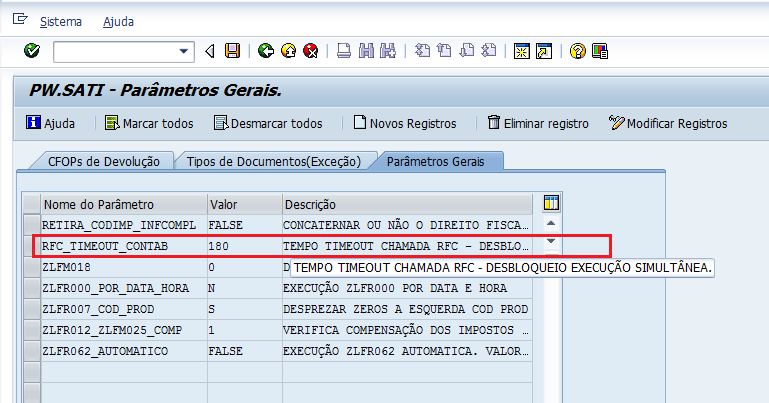Screen dimensions: 769x403
Task: Click the Marcar todos button
Action: pyautogui.click(x=149, y=123)
